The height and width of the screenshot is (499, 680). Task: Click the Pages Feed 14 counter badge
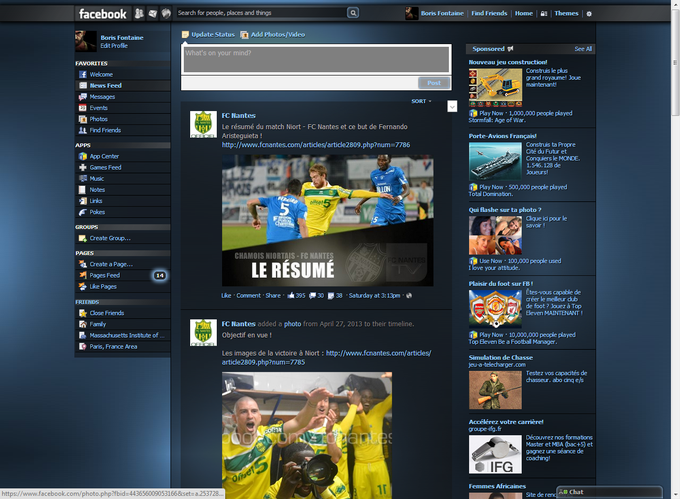coord(160,275)
